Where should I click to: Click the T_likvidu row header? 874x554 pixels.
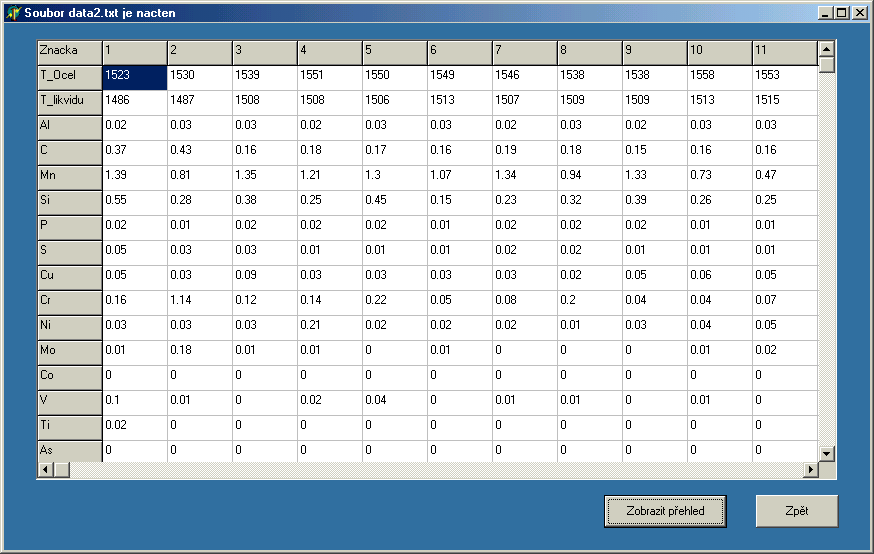[x=70, y=103]
